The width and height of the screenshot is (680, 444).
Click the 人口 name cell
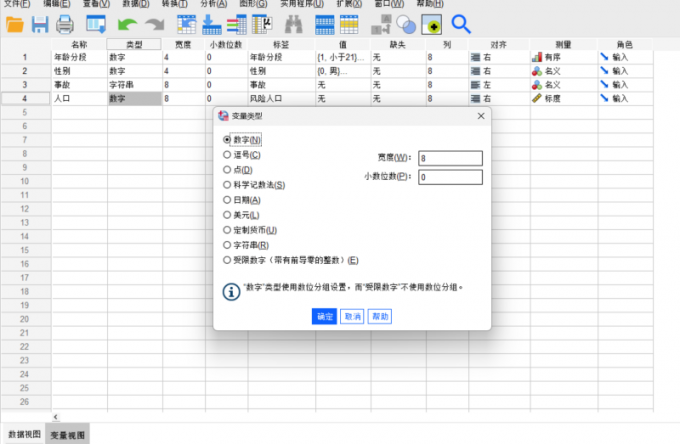pos(79,98)
